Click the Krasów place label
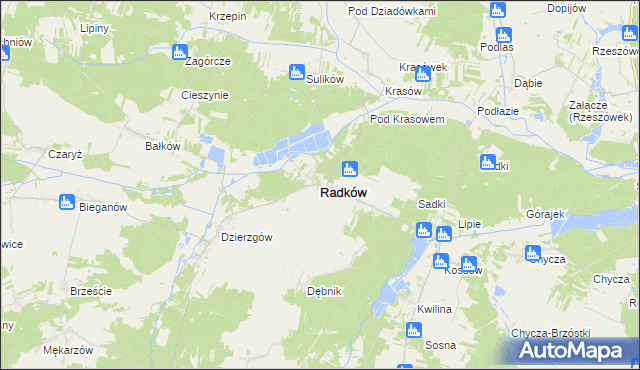Image resolution: width=640 pixels, height=370 pixels. [403, 91]
